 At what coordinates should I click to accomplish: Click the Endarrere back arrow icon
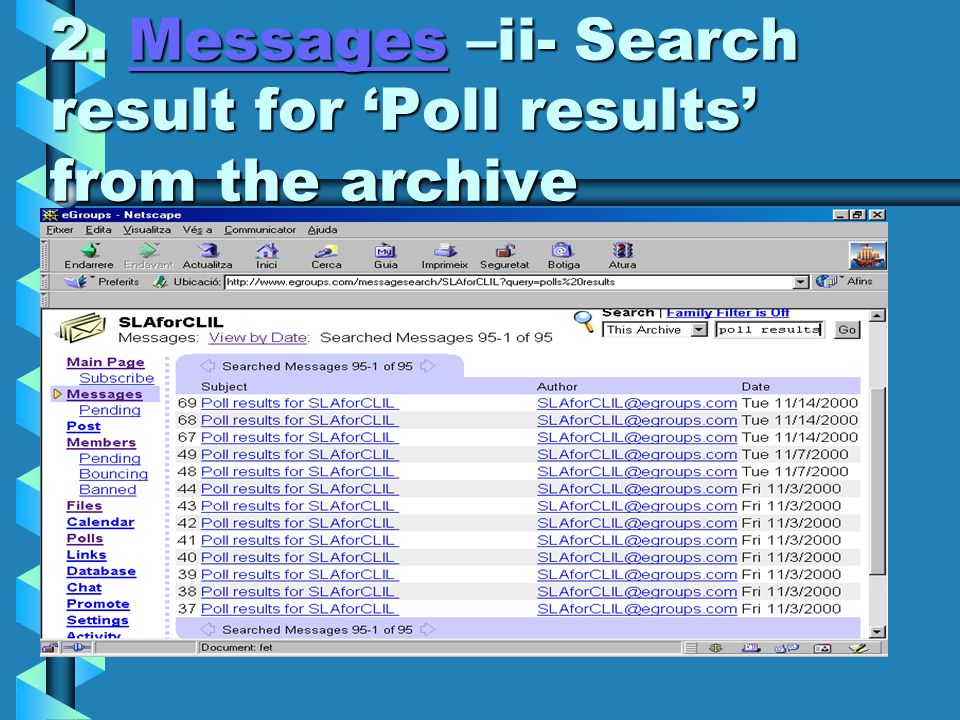(90, 250)
